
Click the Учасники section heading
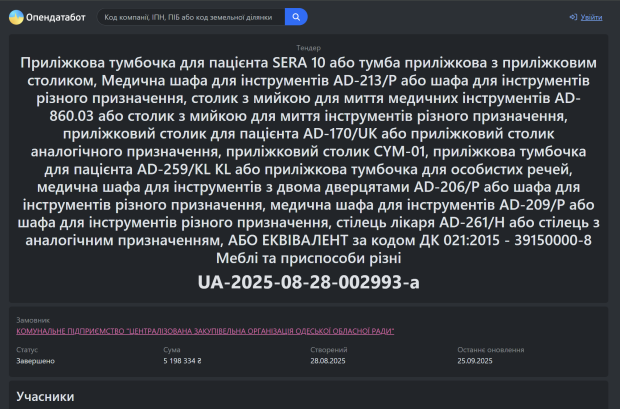[45, 396]
